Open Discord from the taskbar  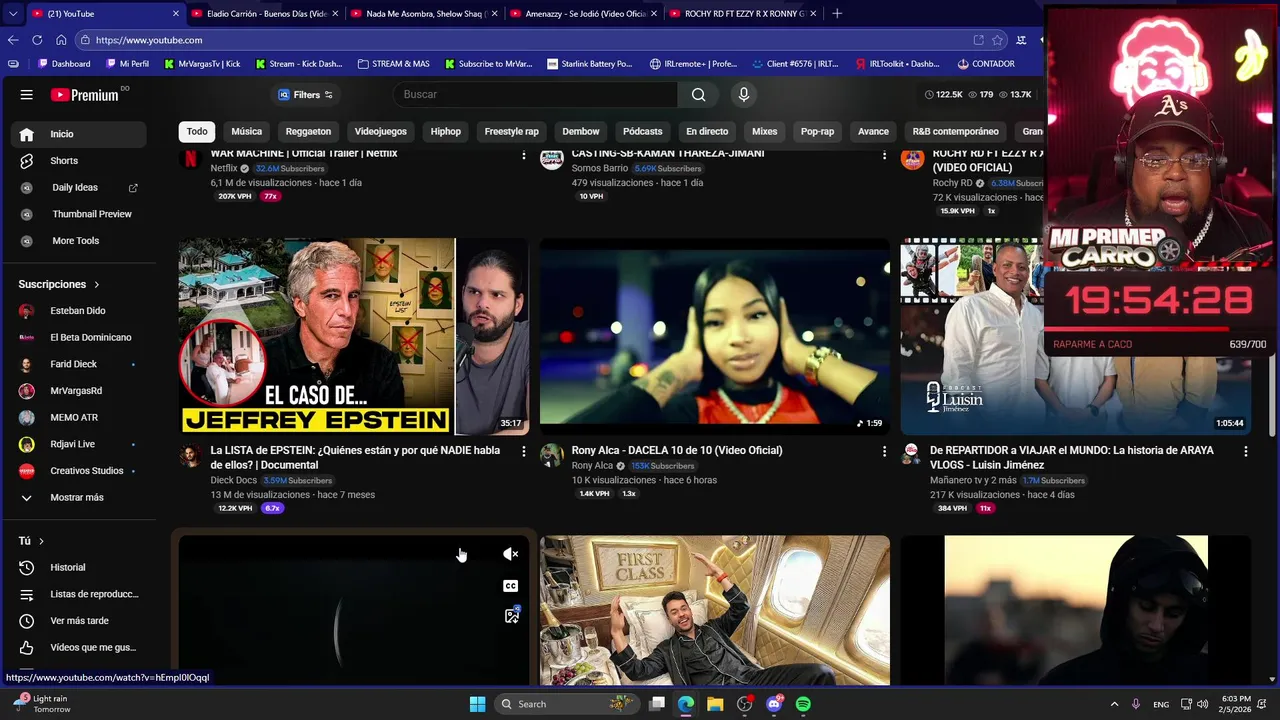click(774, 704)
